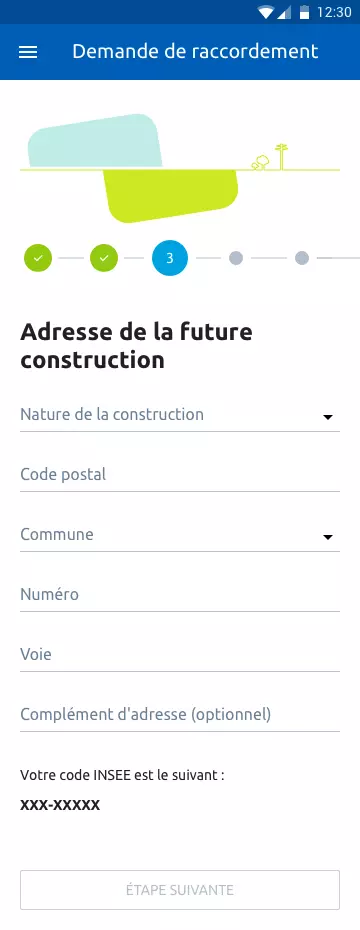Open the Commune selection field

(180, 535)
